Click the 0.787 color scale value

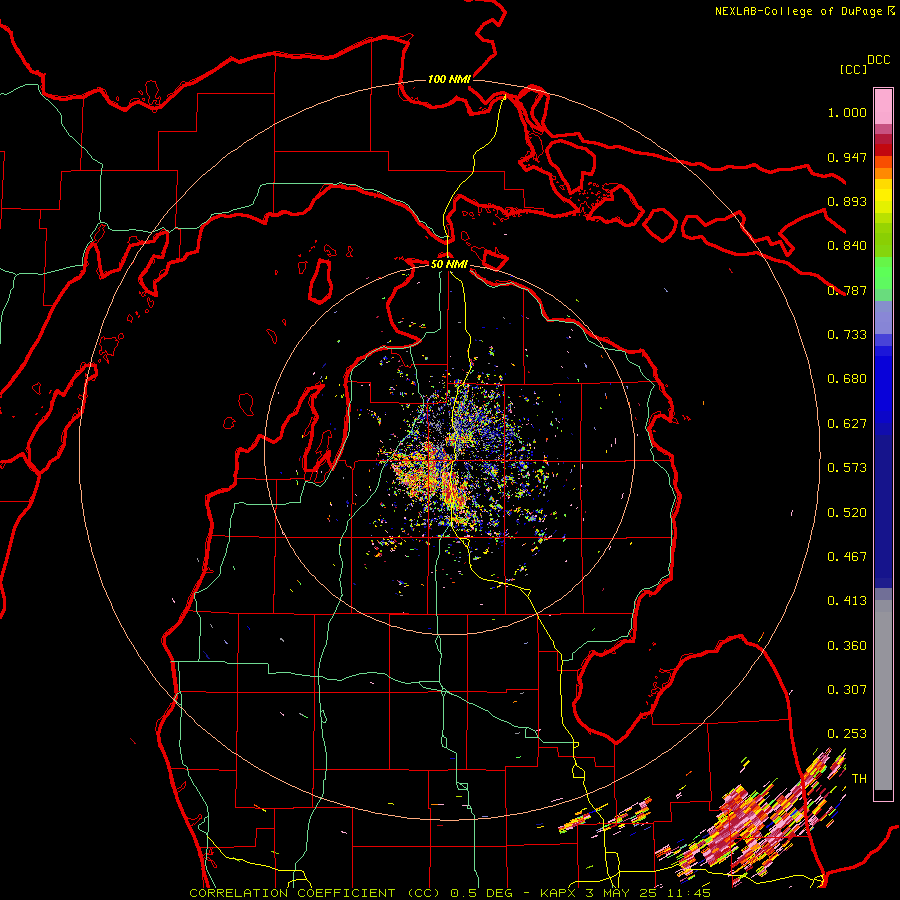tap(847, 290)
